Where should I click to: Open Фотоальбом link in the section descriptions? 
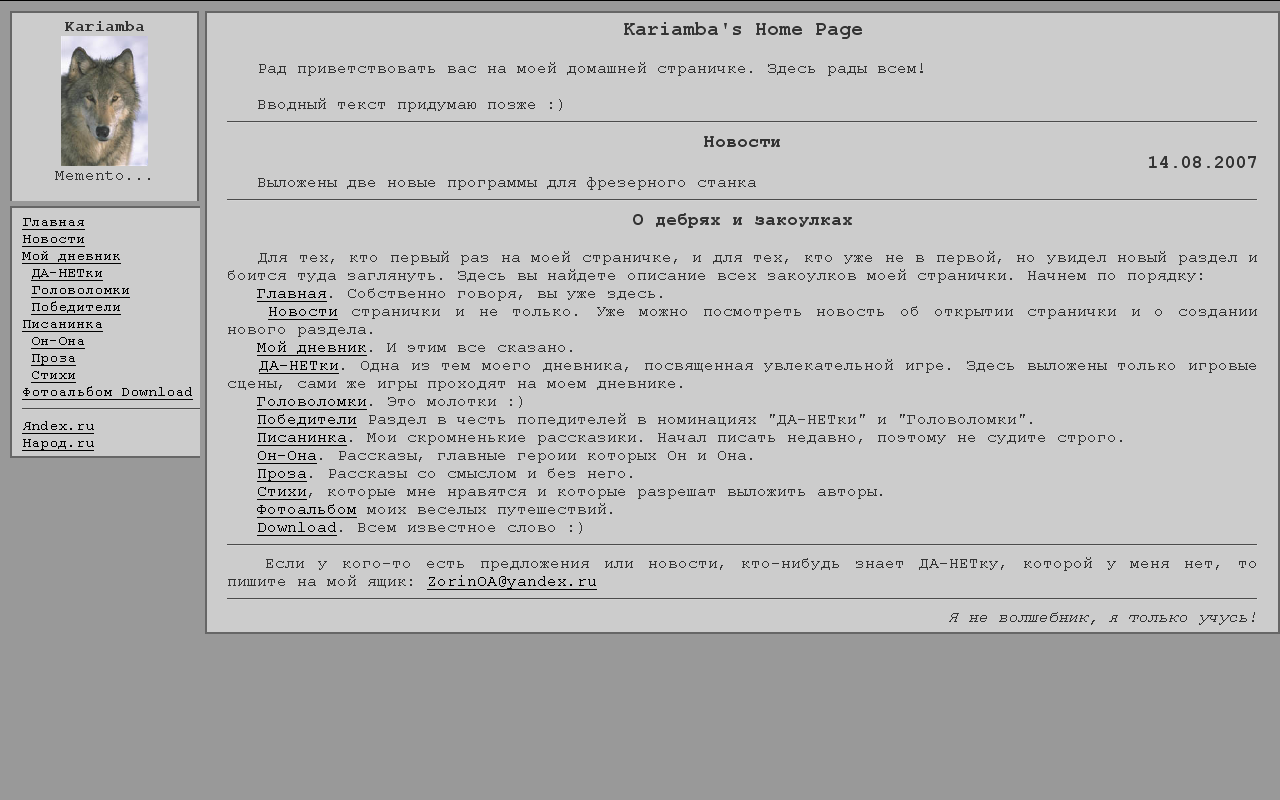(306, 510)
